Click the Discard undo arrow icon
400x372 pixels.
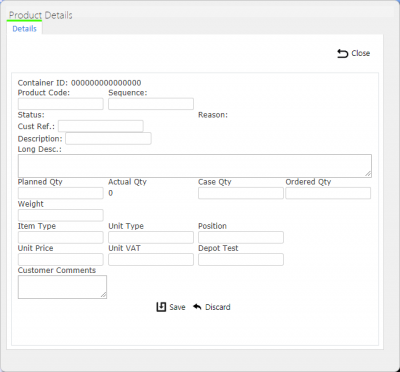coord(197,307)
